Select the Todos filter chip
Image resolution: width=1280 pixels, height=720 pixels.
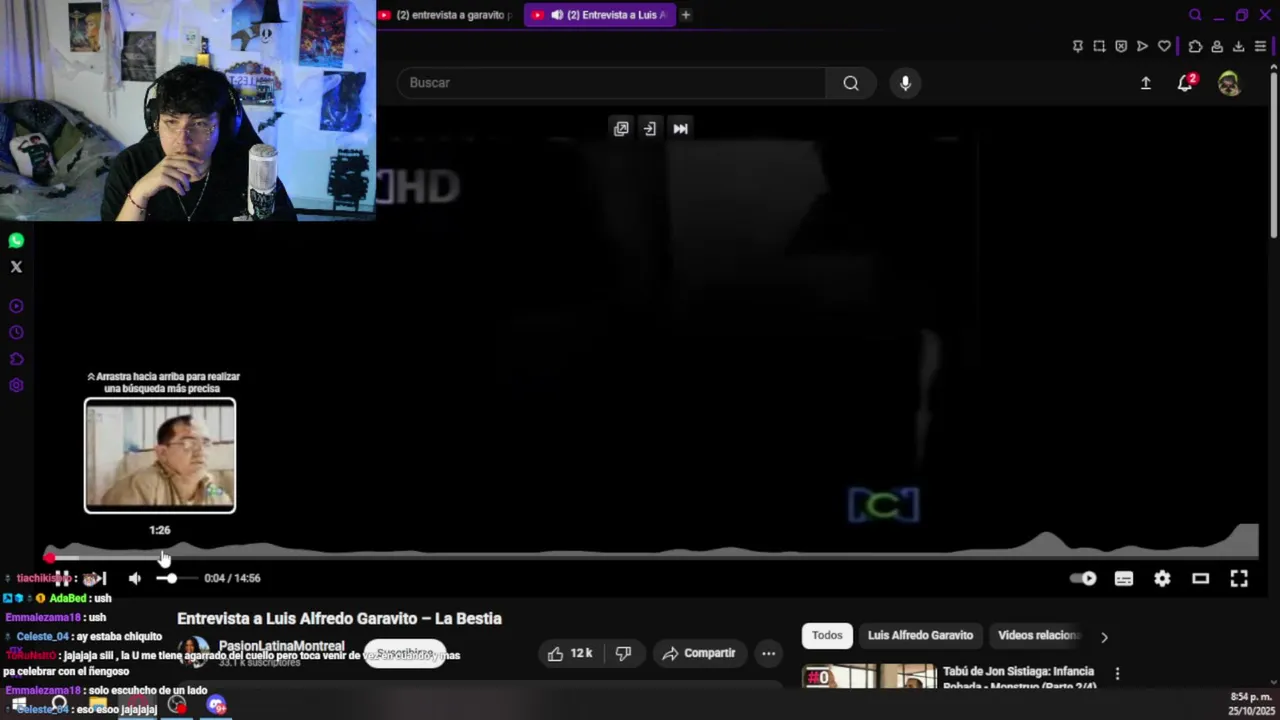click(827, 636)
